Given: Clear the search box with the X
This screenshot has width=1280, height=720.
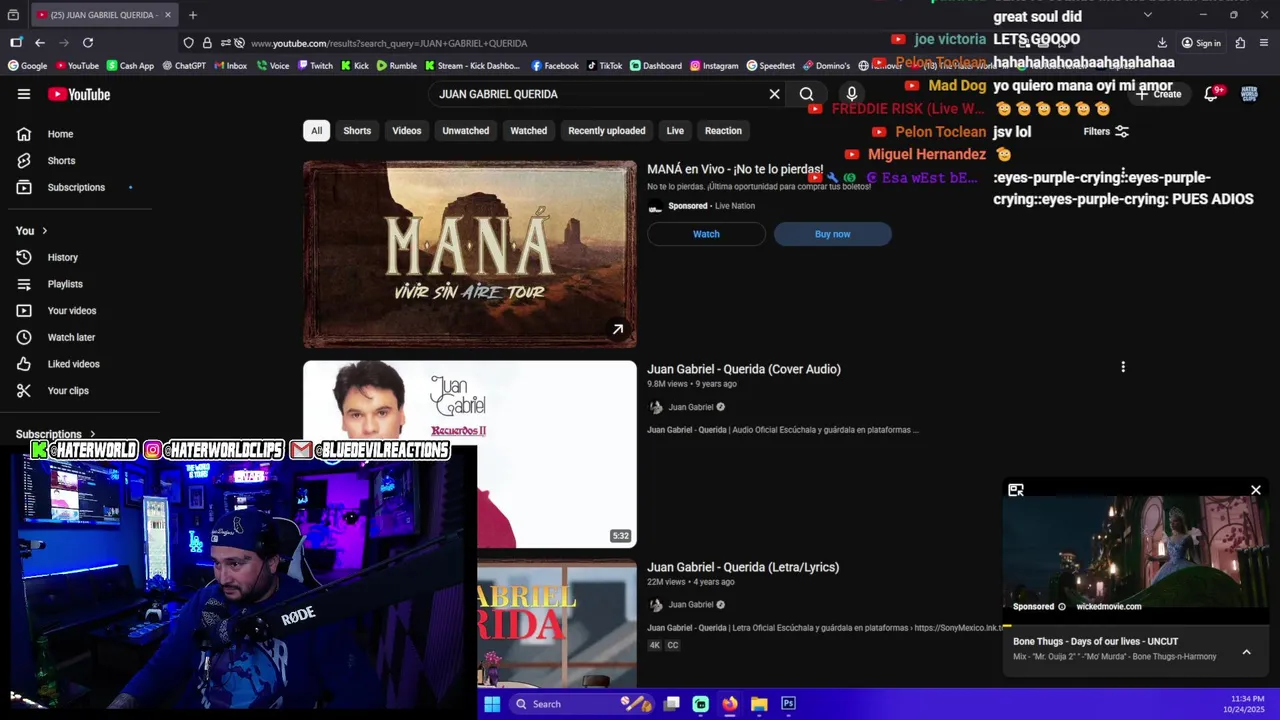Looking at the screenshot, I should pyautogui.click(x=774, y=94).
